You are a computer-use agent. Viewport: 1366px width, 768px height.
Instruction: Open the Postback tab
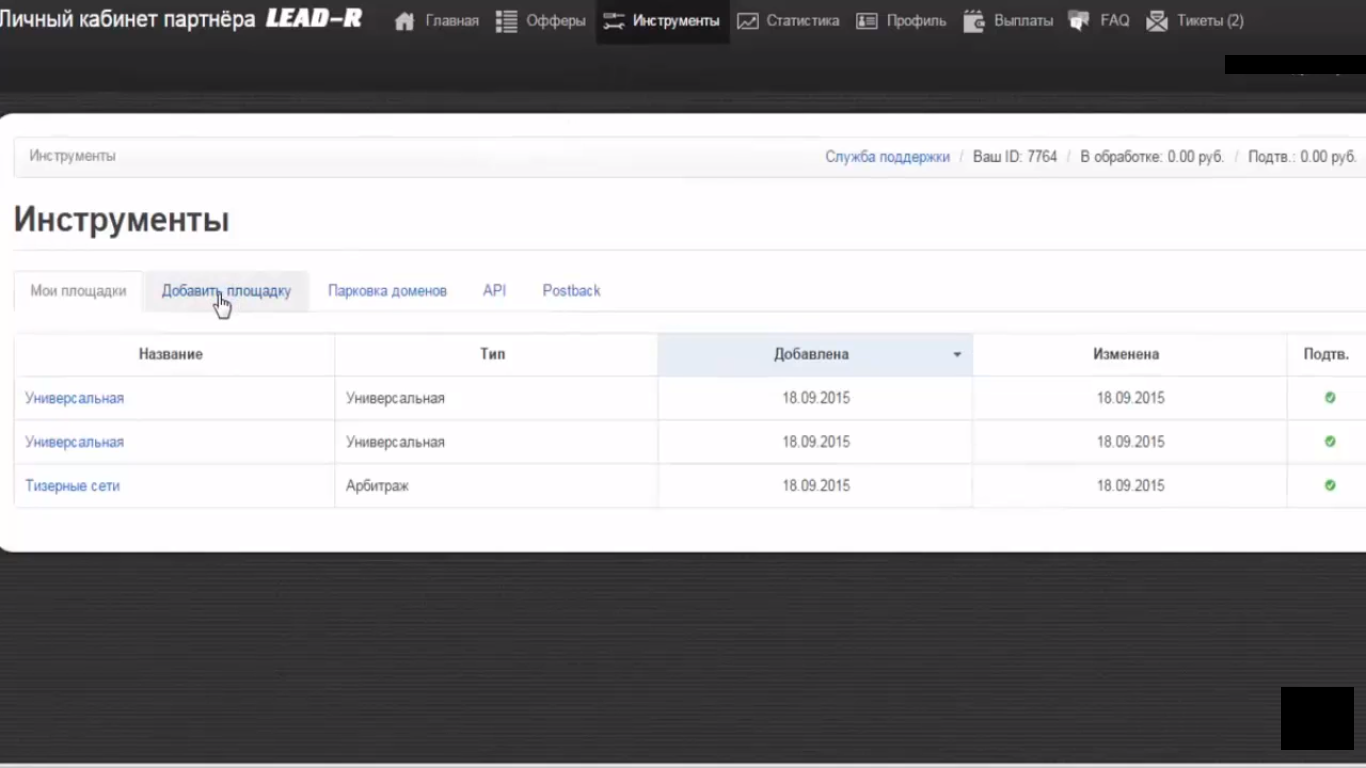coord(571,291)
